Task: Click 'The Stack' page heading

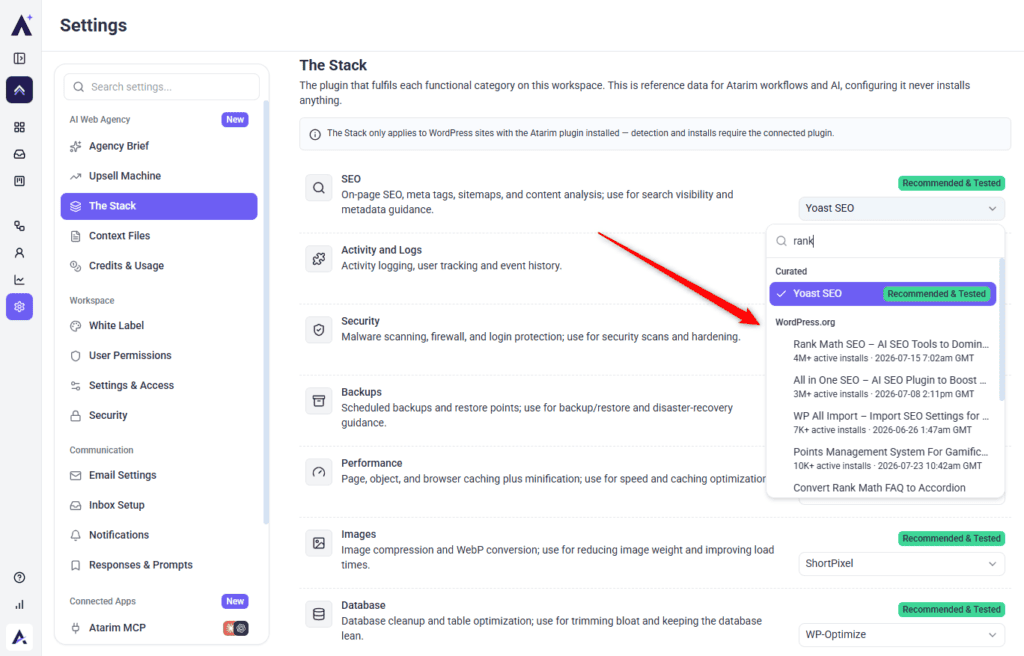Action: coord(333,65)
